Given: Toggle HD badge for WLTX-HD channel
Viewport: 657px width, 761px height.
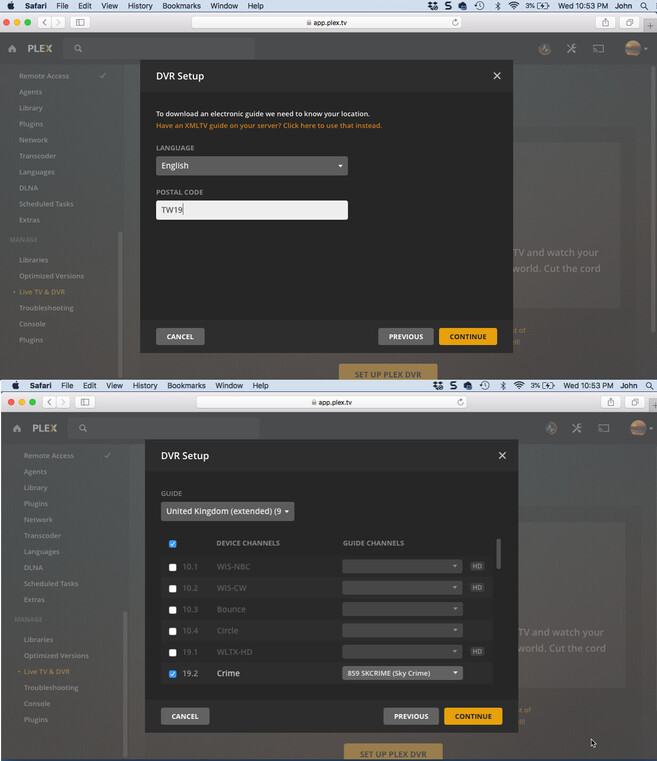Looking at the screenshot, I should [x=477, y=652].
